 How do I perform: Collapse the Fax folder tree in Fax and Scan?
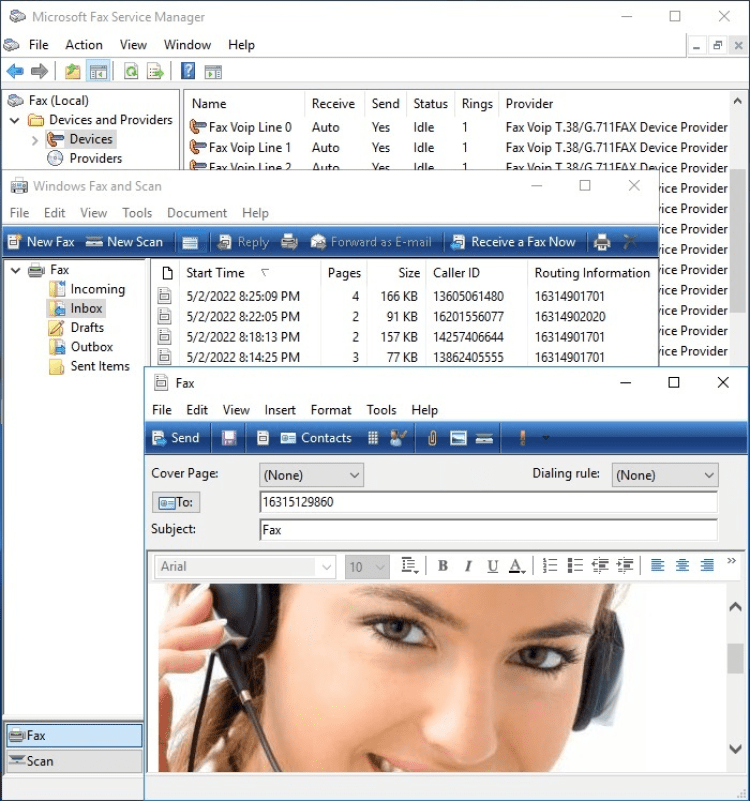[x=16, y=270]
